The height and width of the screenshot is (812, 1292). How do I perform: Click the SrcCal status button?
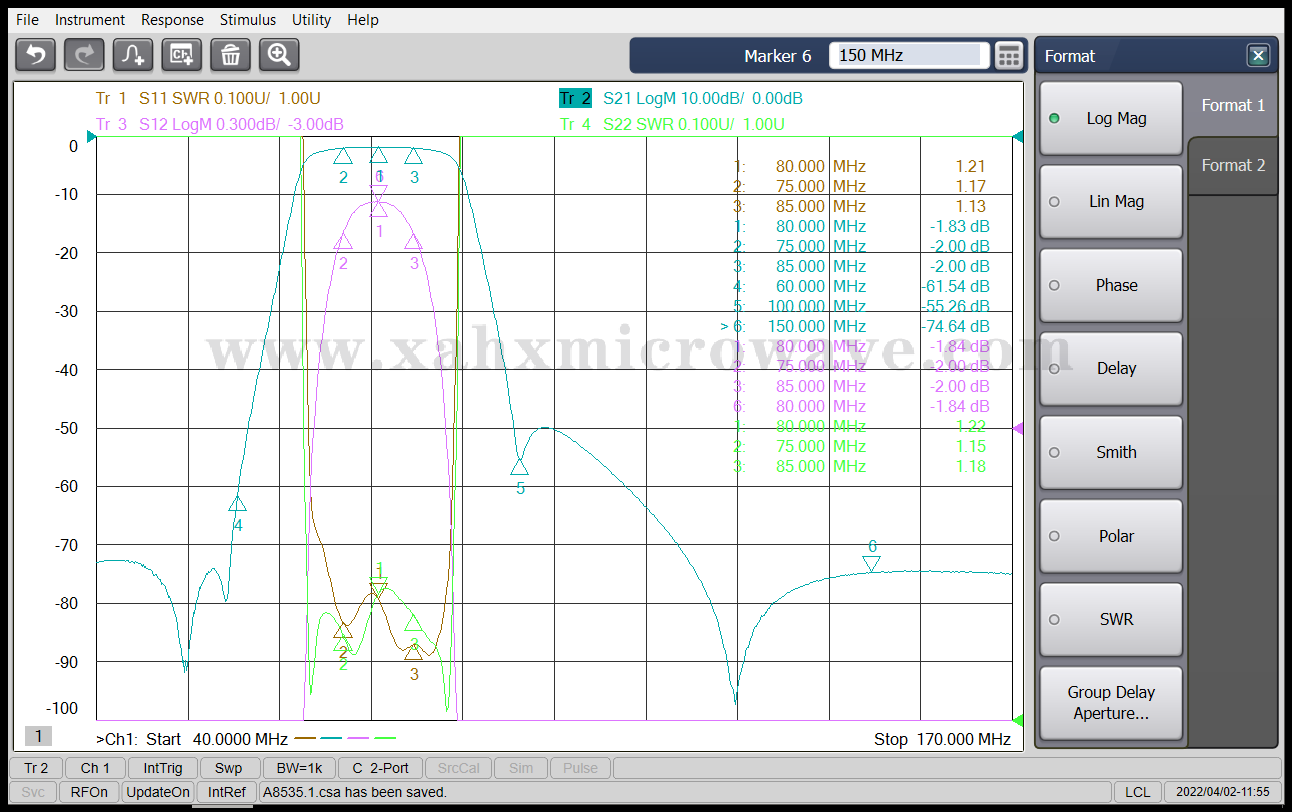click(459, 768)
